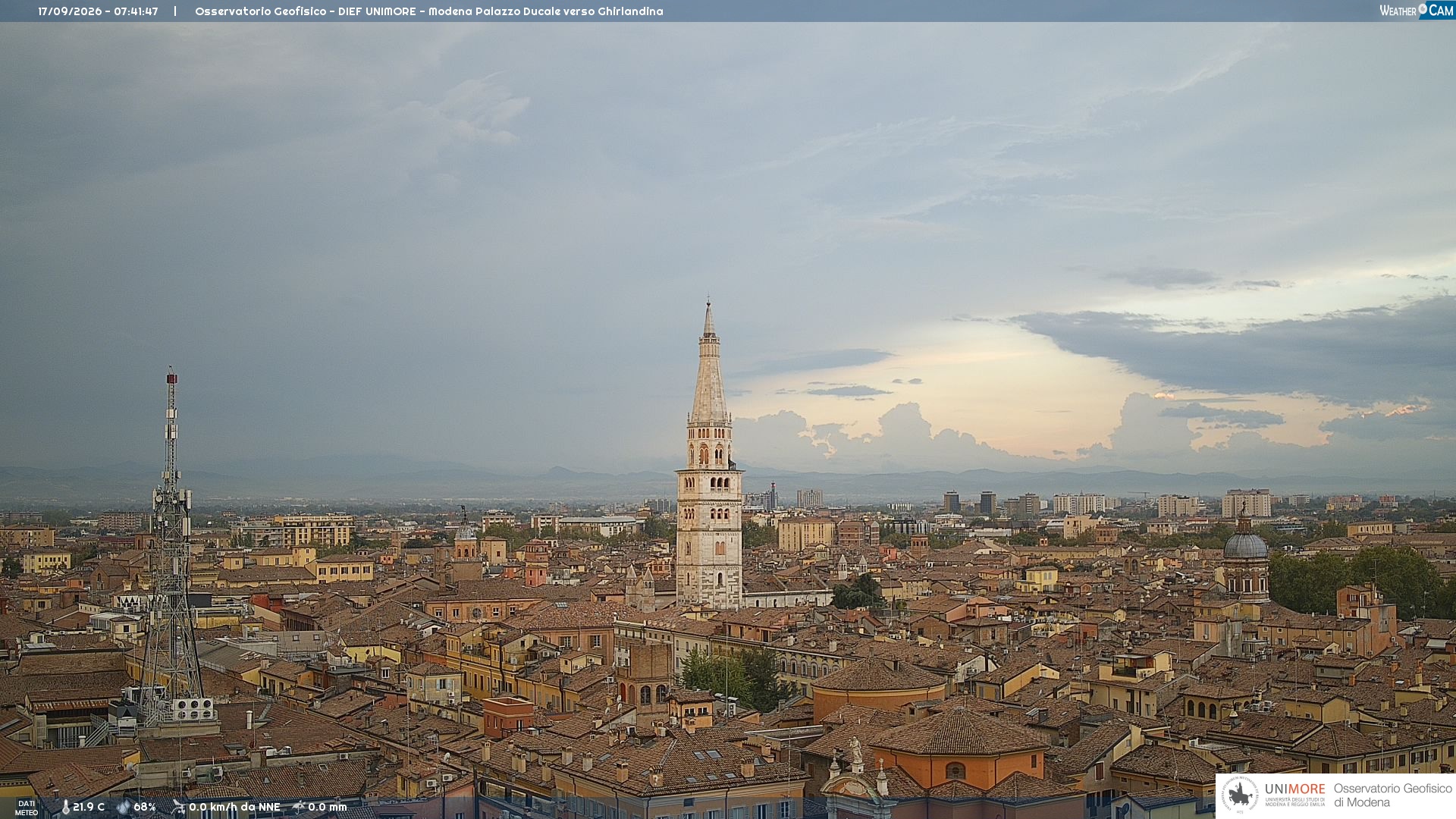The image size is (1456, 819).
Task: Click the rain umbrella precipitation icon
Action: pyautogui.click(x=299, y=807)
